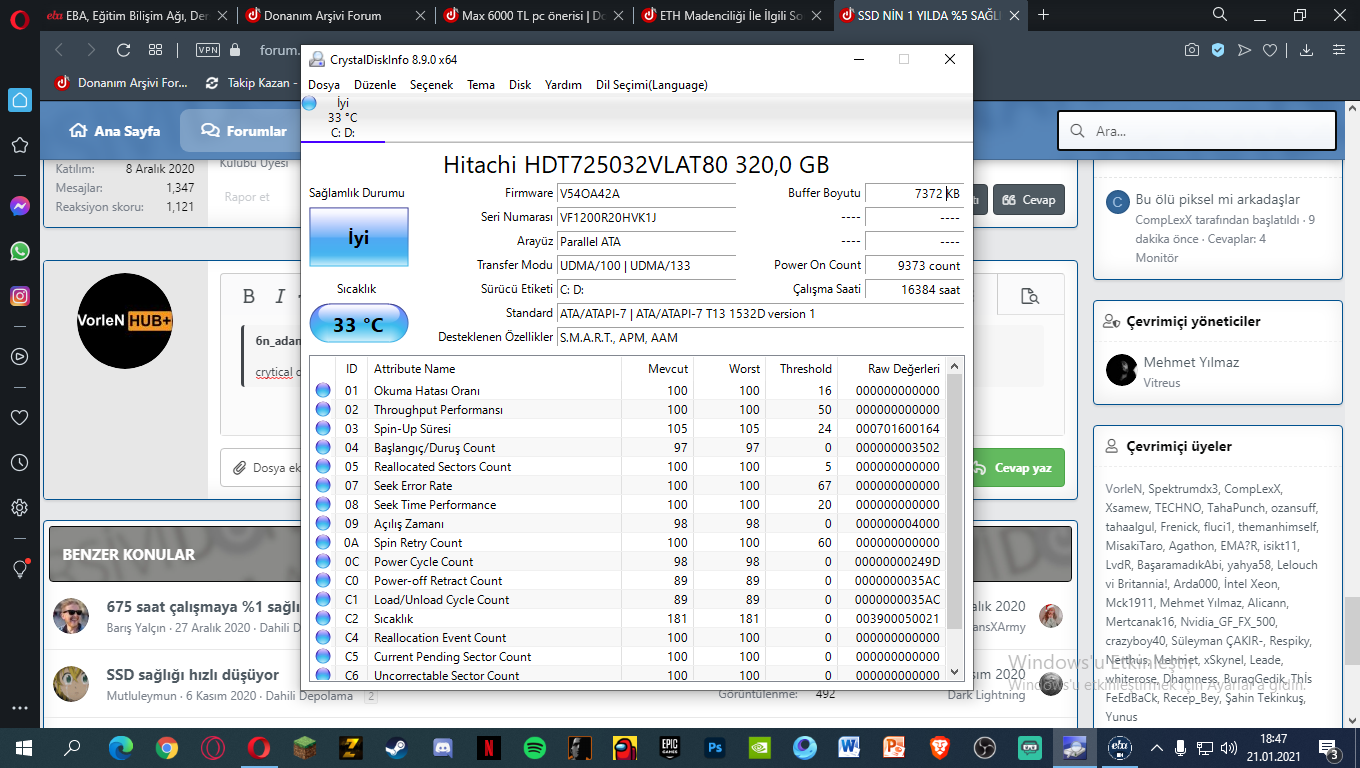Open Minecraft from the taskbar
Image resolution: width=1360 pixels, height=768 pixels.
click(x=304, y=747)
